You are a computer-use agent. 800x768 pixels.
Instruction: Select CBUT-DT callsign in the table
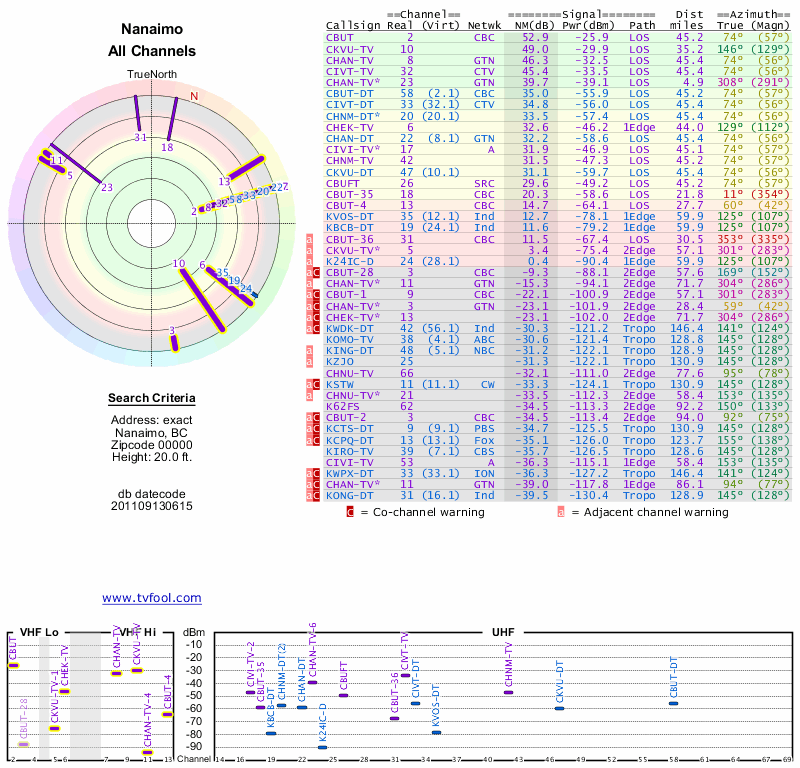349,93
